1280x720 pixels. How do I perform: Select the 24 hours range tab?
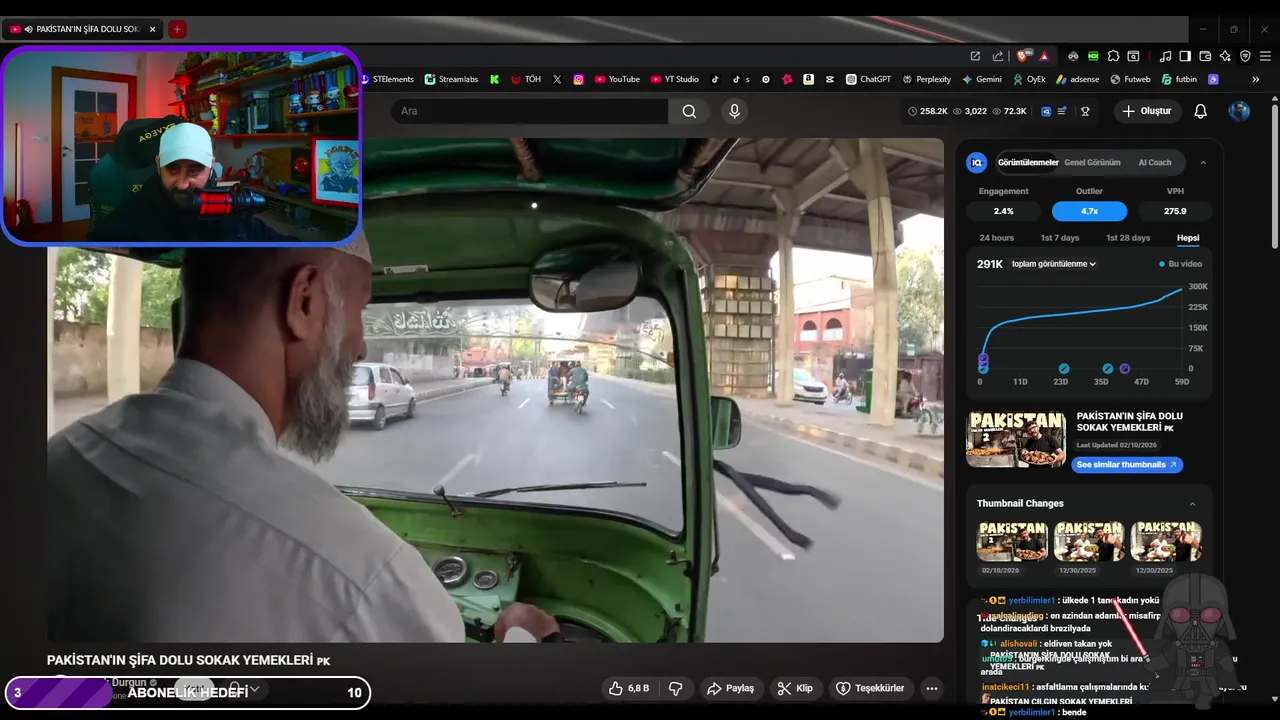[997, 238]
